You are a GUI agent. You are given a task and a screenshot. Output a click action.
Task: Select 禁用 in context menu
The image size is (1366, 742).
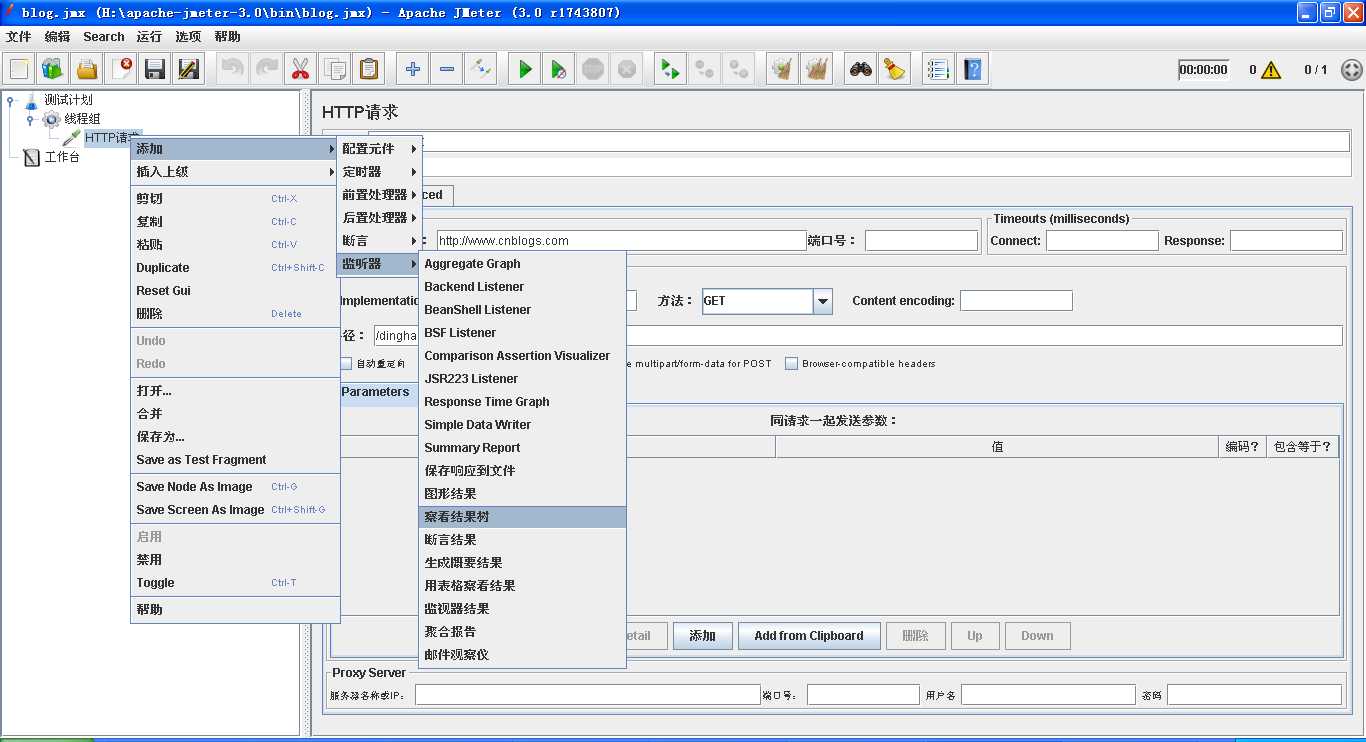coord(235,560)
